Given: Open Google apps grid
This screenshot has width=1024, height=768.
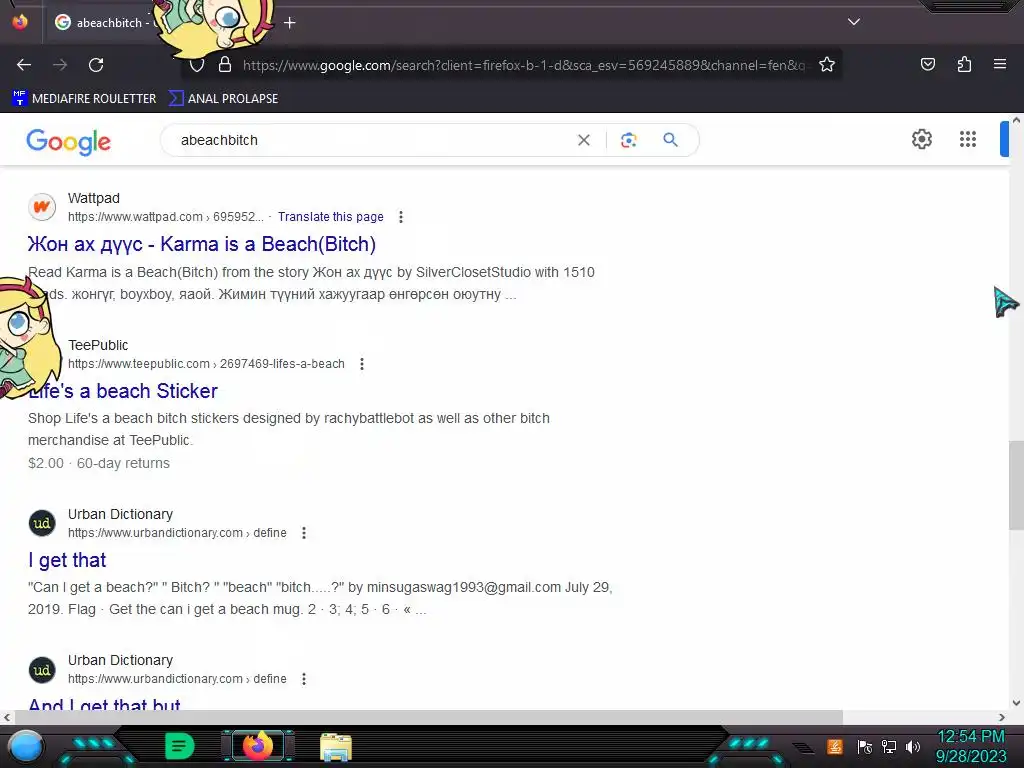Looking at the screenshot, I should 968,139.
